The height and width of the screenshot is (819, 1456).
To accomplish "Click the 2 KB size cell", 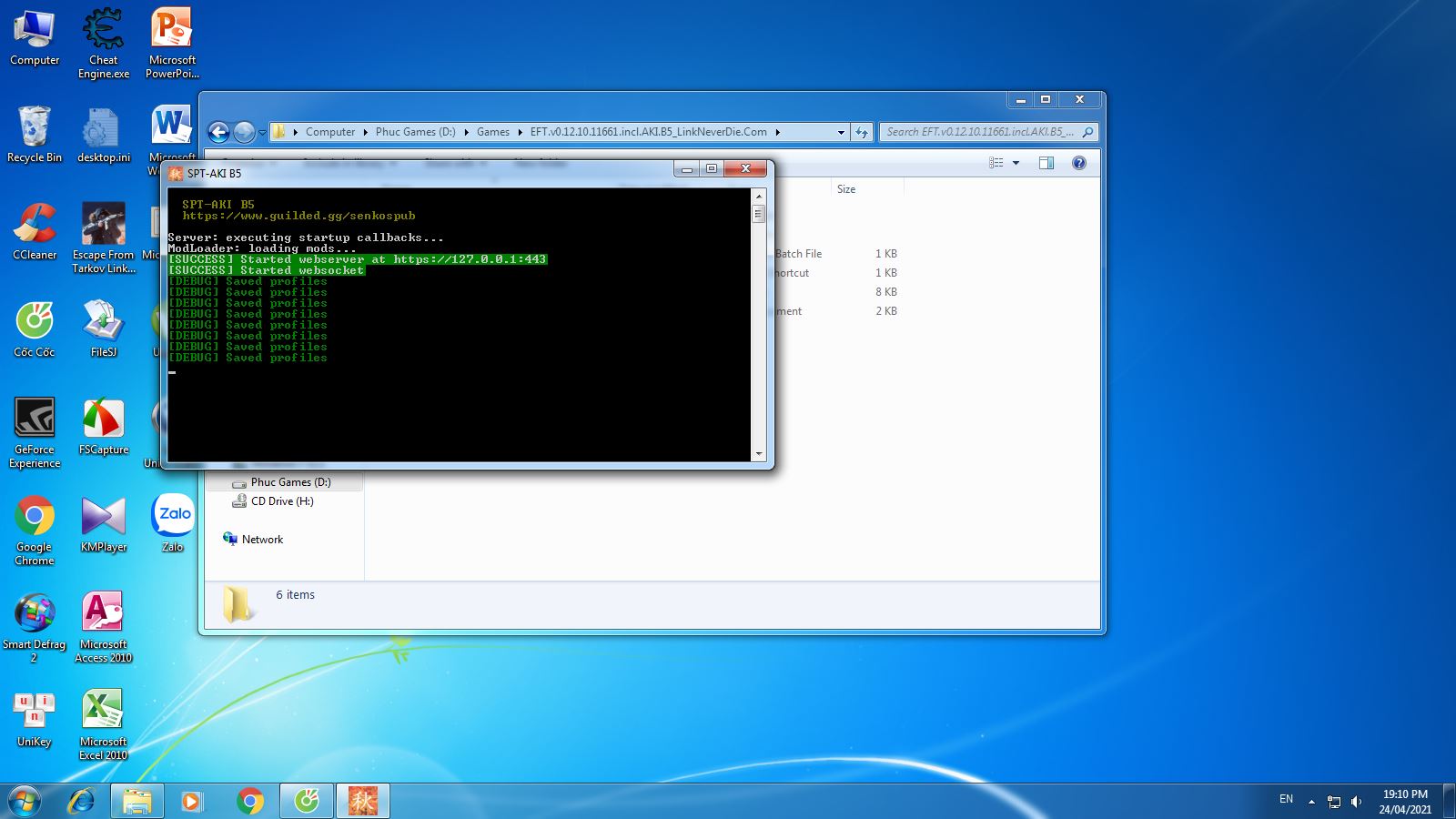I will [x=886, y=311].
